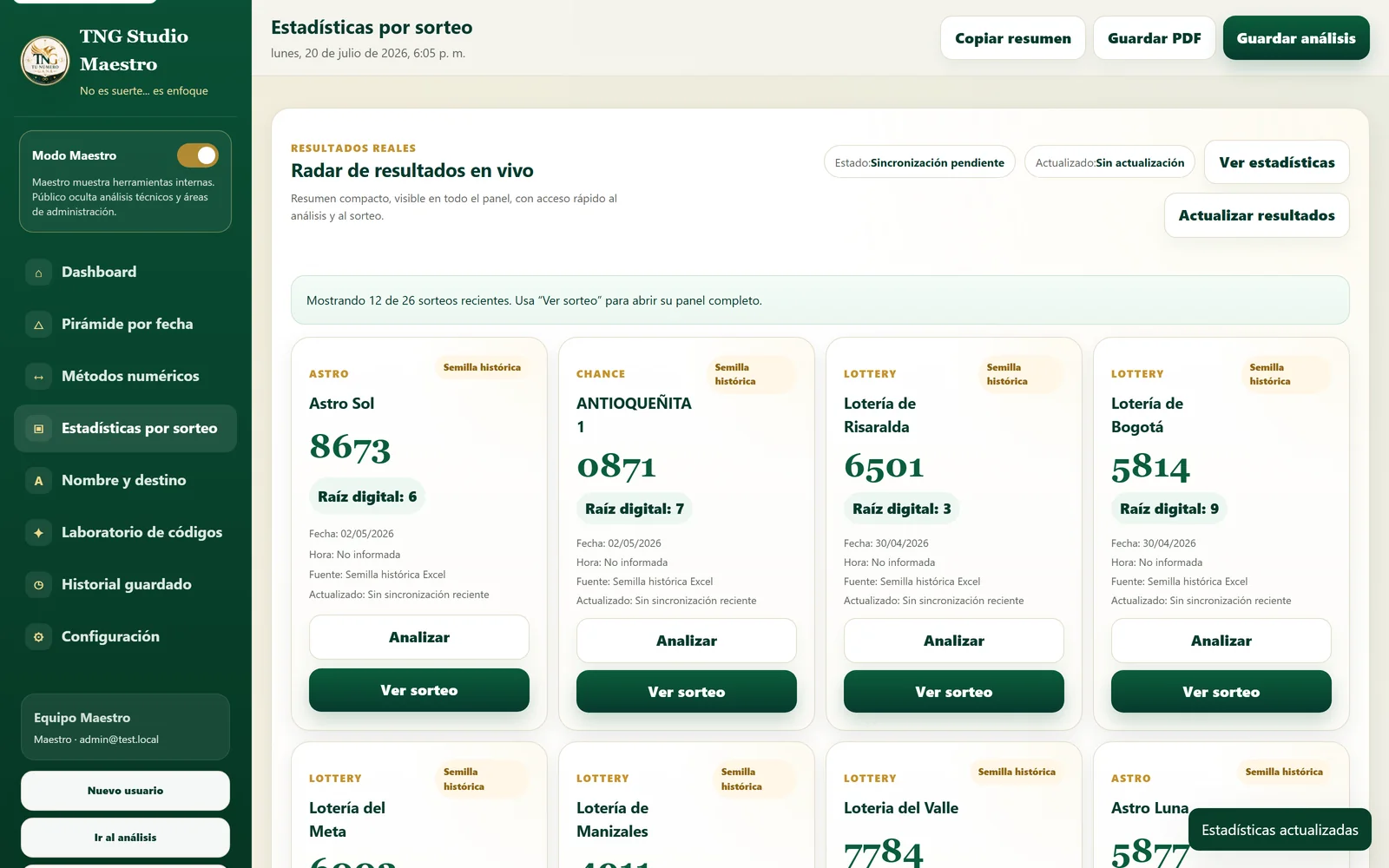Click Copiar resumen button

pos(1013,38)
